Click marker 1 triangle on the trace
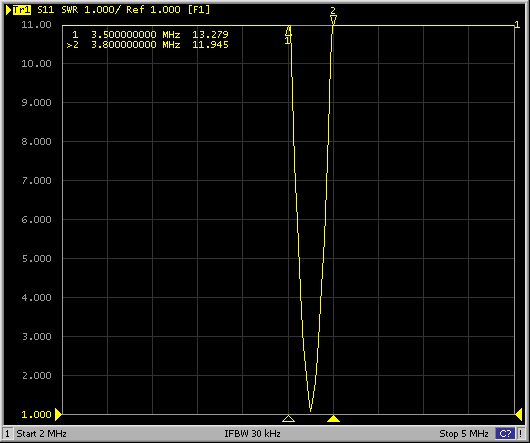The width and height of the screenshot is (530, 443). click(x=288, y=31)
